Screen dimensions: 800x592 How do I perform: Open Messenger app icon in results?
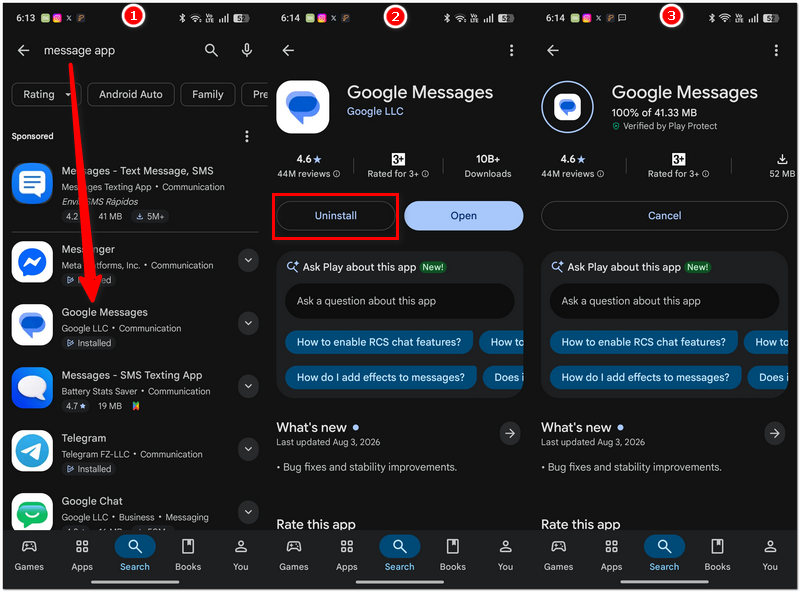point(32,262)
